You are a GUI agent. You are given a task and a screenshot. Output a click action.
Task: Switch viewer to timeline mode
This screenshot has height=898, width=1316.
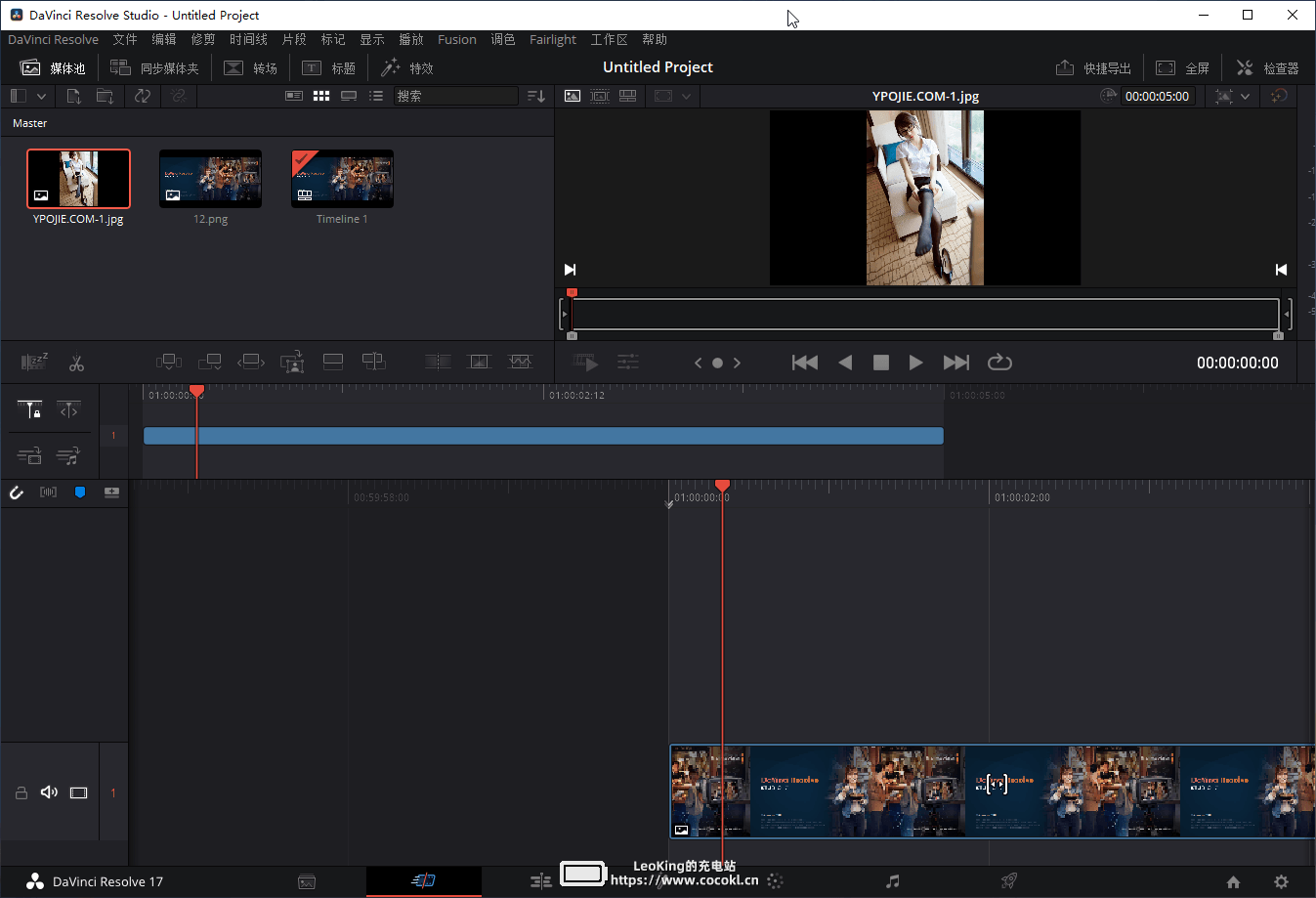(x=628, y=96)
